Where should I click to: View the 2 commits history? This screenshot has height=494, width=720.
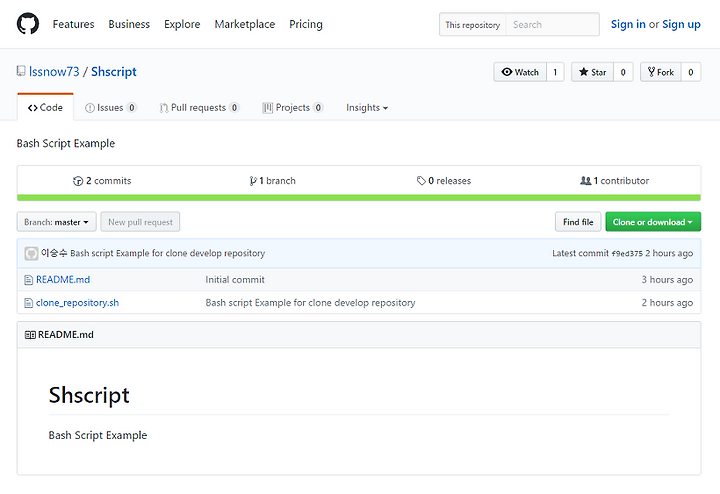coord(102,180)
